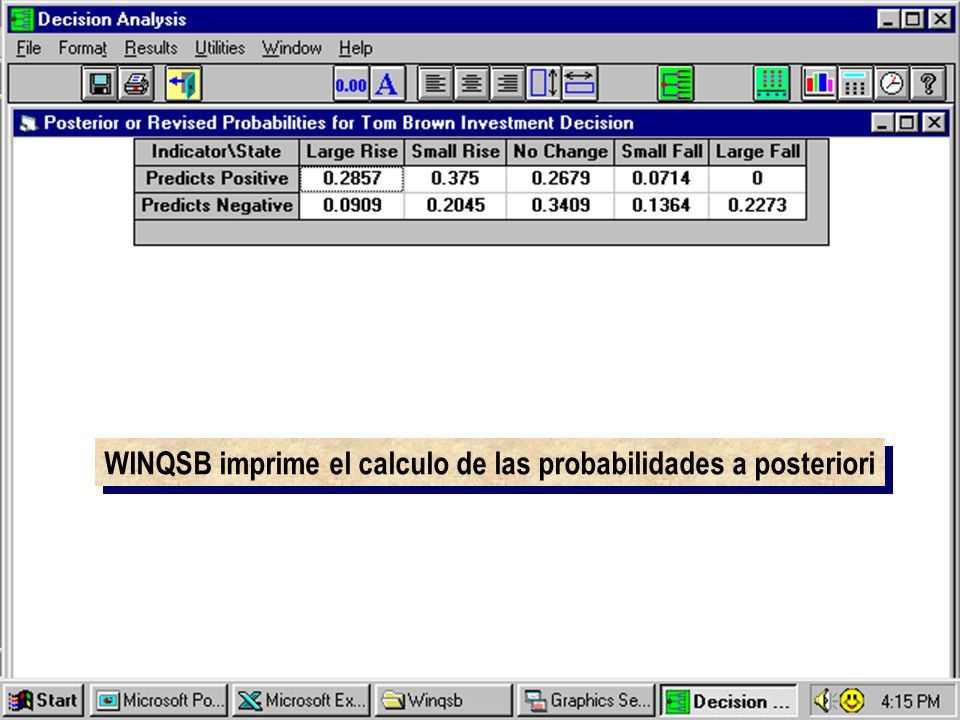The image size is (960, 720).
Task: Click the Decision taskbar button
Action: pos(728,700)
